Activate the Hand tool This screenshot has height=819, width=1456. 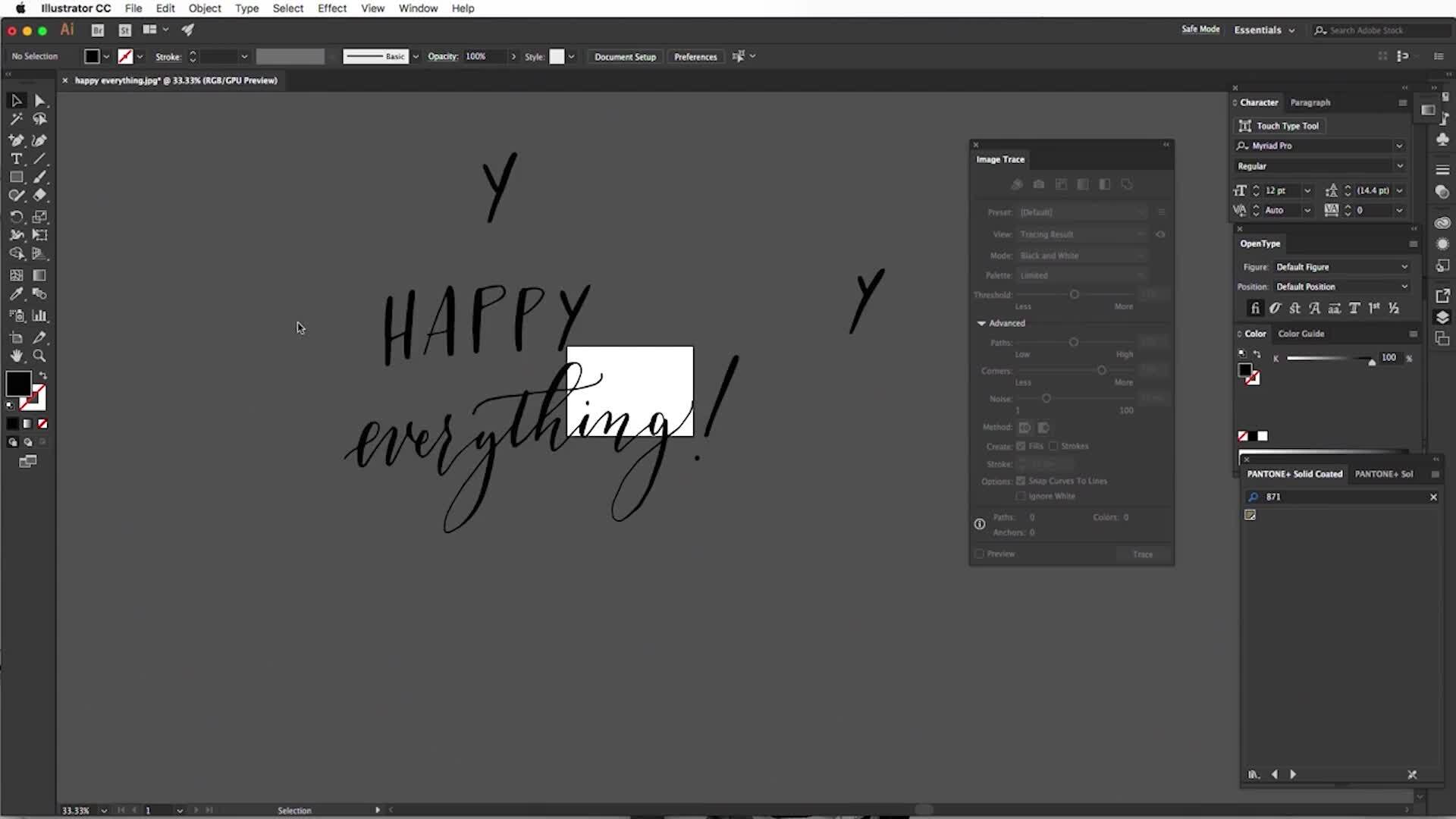pyautogui.click(x=16, y=356)
